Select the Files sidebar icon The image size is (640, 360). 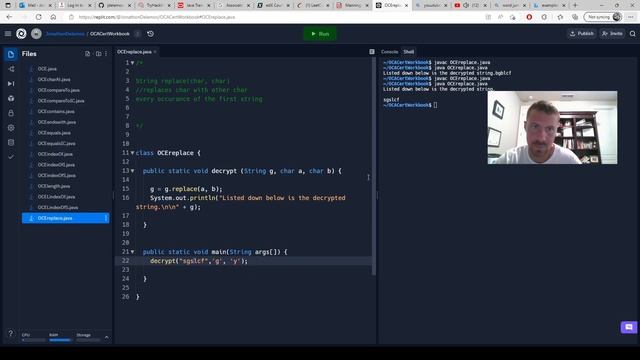coord(11,54)
